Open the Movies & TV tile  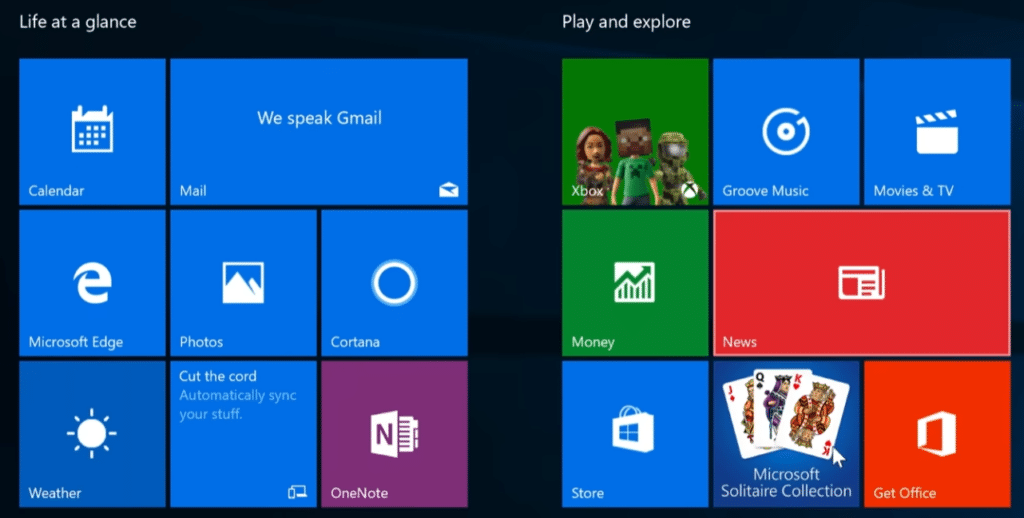click(937, 131)
